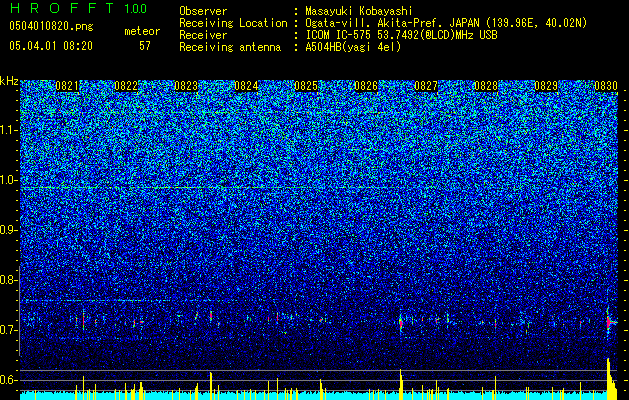Click the Receiving antenna label

(x=230, y=47)
